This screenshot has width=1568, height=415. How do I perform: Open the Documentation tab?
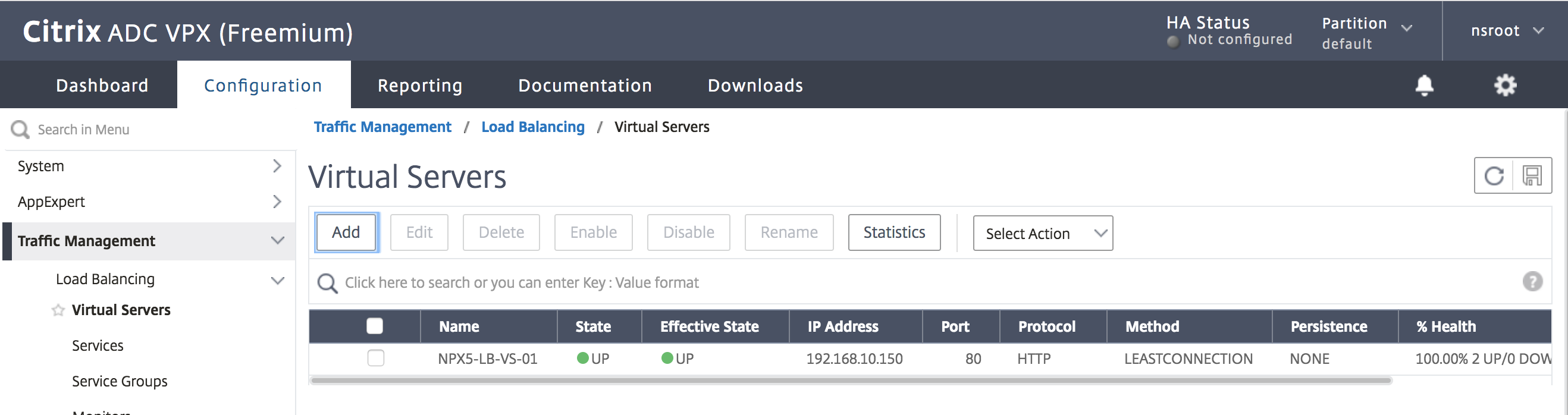coord(585,85)
